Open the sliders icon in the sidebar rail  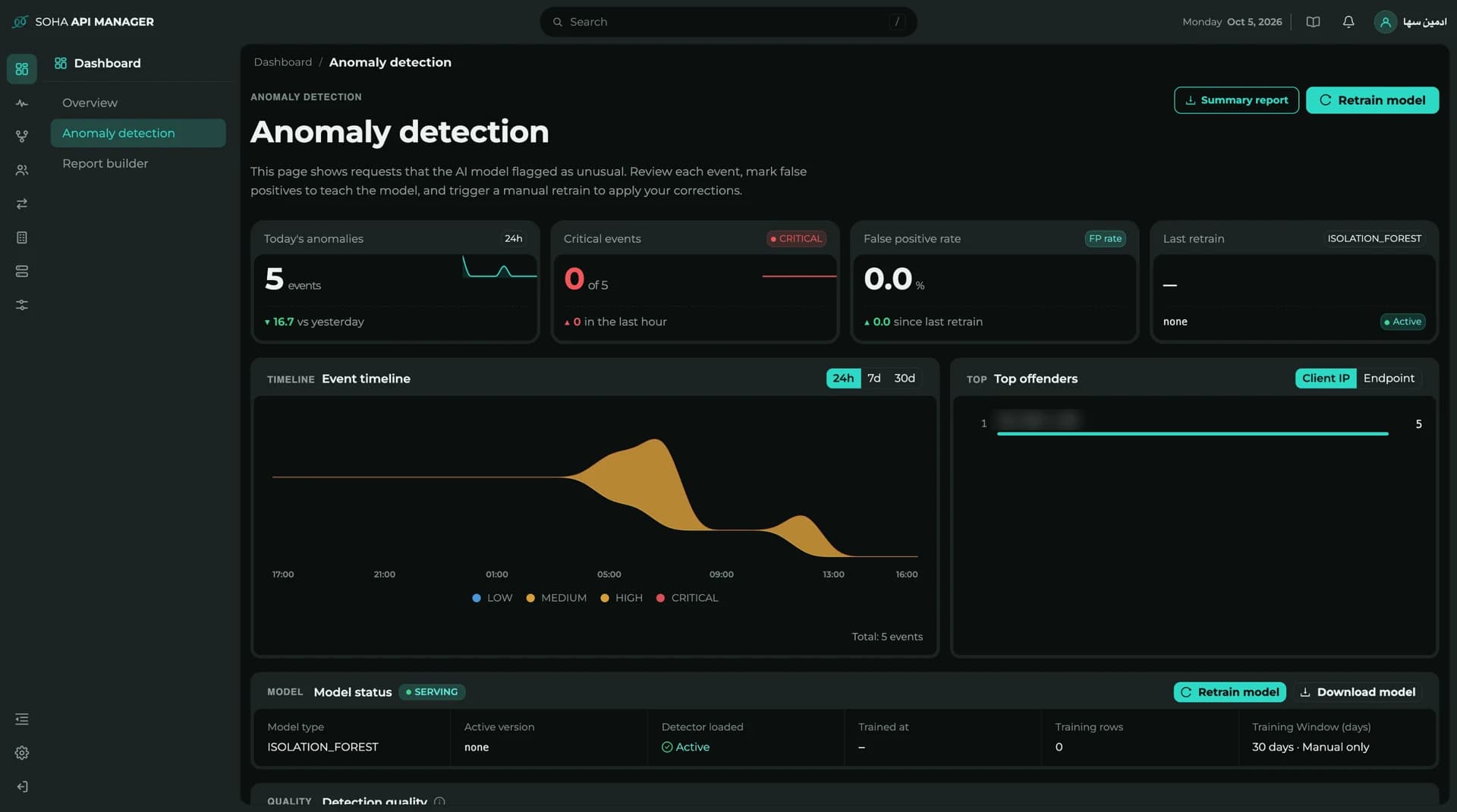click(x=22, y=304)
